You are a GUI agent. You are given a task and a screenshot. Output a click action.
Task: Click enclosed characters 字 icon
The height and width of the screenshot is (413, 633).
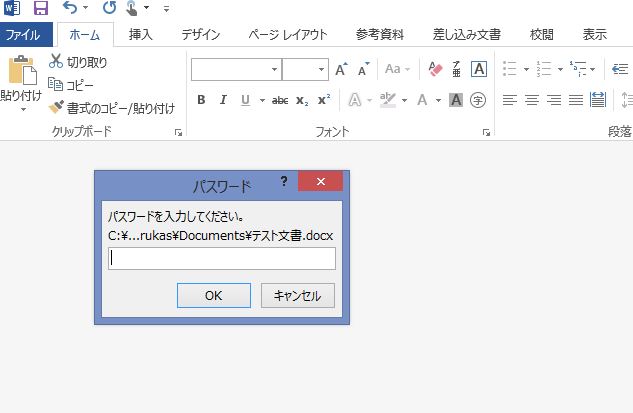478,100
